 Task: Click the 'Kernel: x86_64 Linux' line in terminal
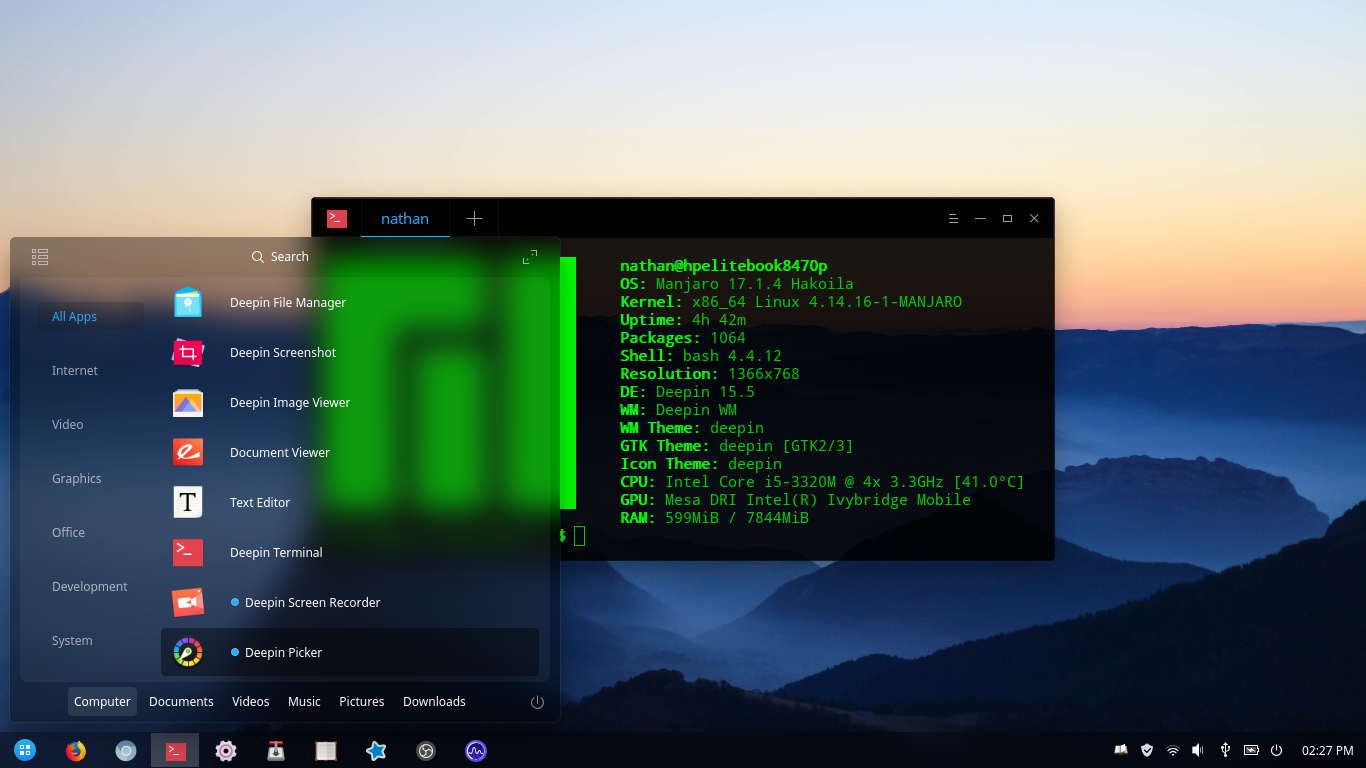coord(791,302)
